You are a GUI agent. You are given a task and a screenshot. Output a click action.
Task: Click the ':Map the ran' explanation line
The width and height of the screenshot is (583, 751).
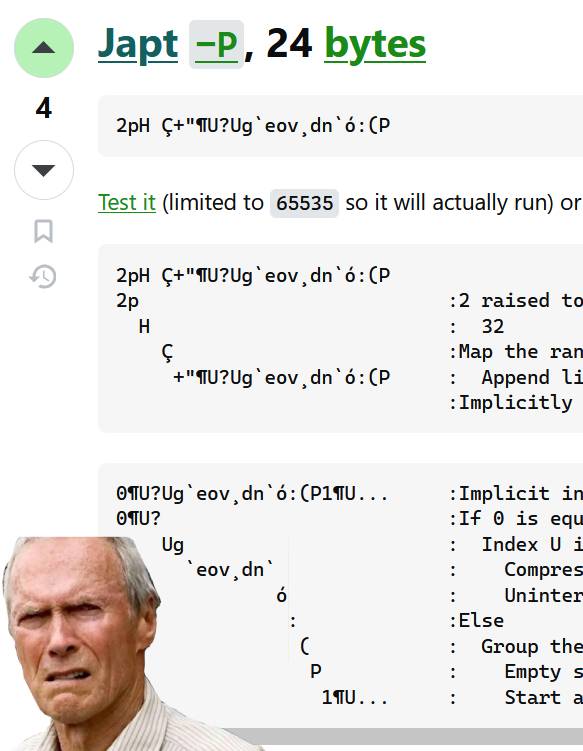(x=515, y=352)
